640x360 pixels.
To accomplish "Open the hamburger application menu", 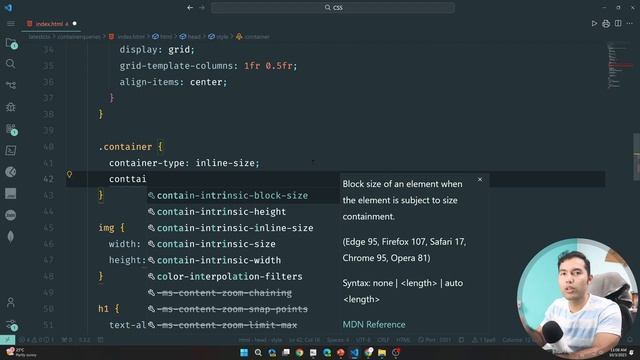I will pos(11,24).
